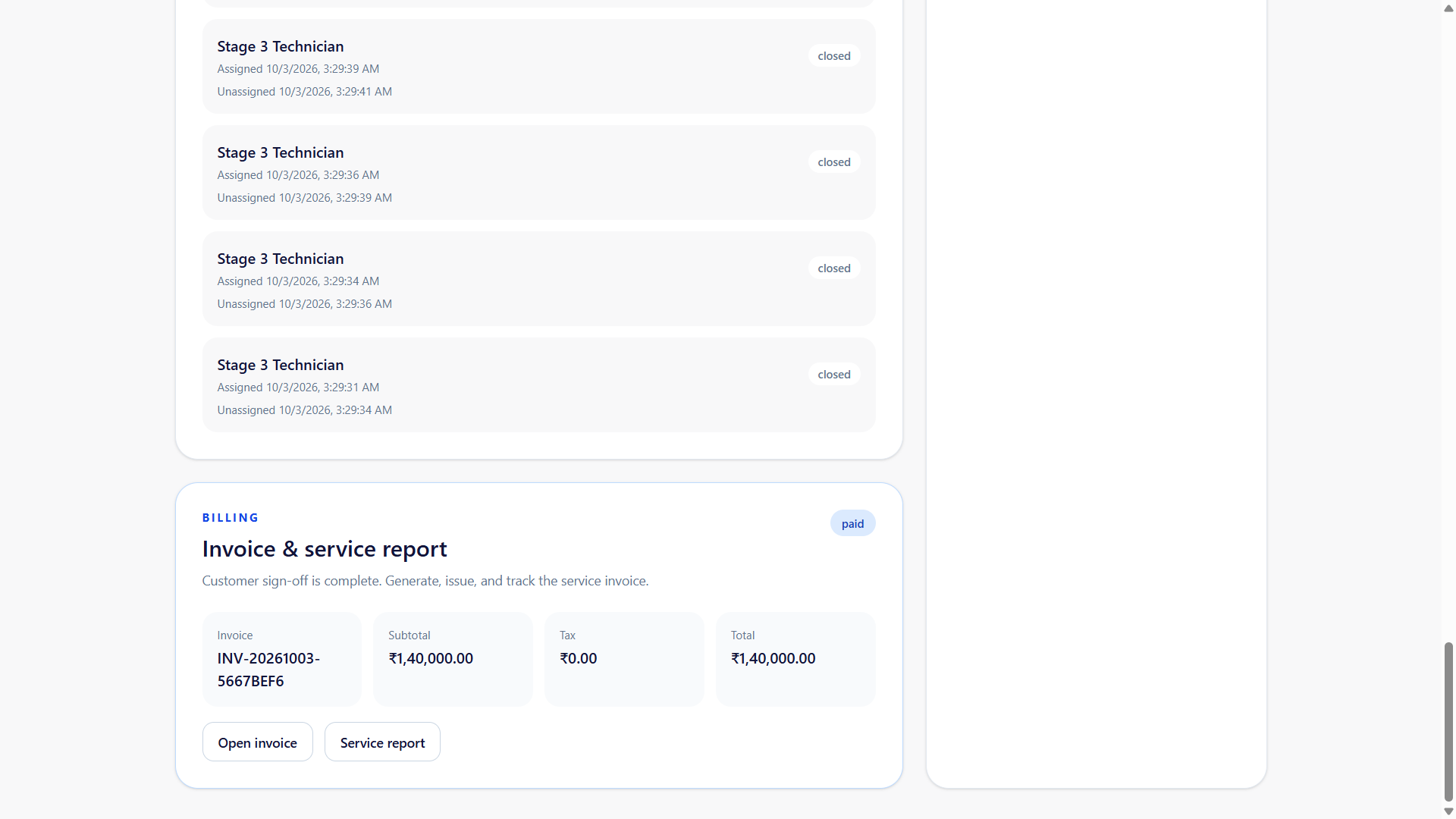This screenshot has height=819, width=1456.
Task: Click the paid status badge
Action: (x=852, y=523)
